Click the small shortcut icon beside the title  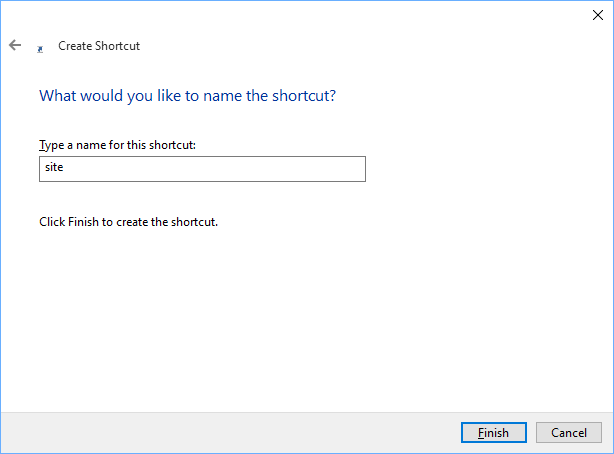(x=40, y=47)
